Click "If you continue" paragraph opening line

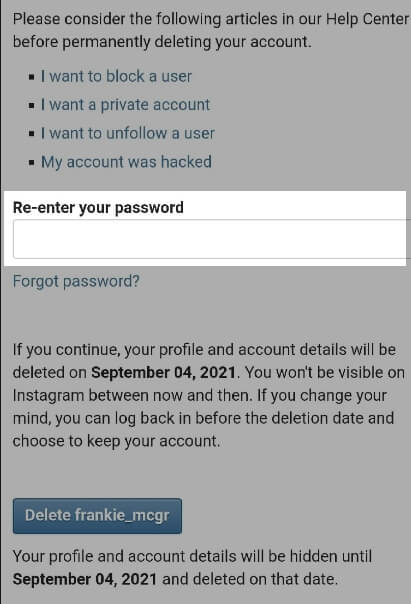(x=204, y=350)
